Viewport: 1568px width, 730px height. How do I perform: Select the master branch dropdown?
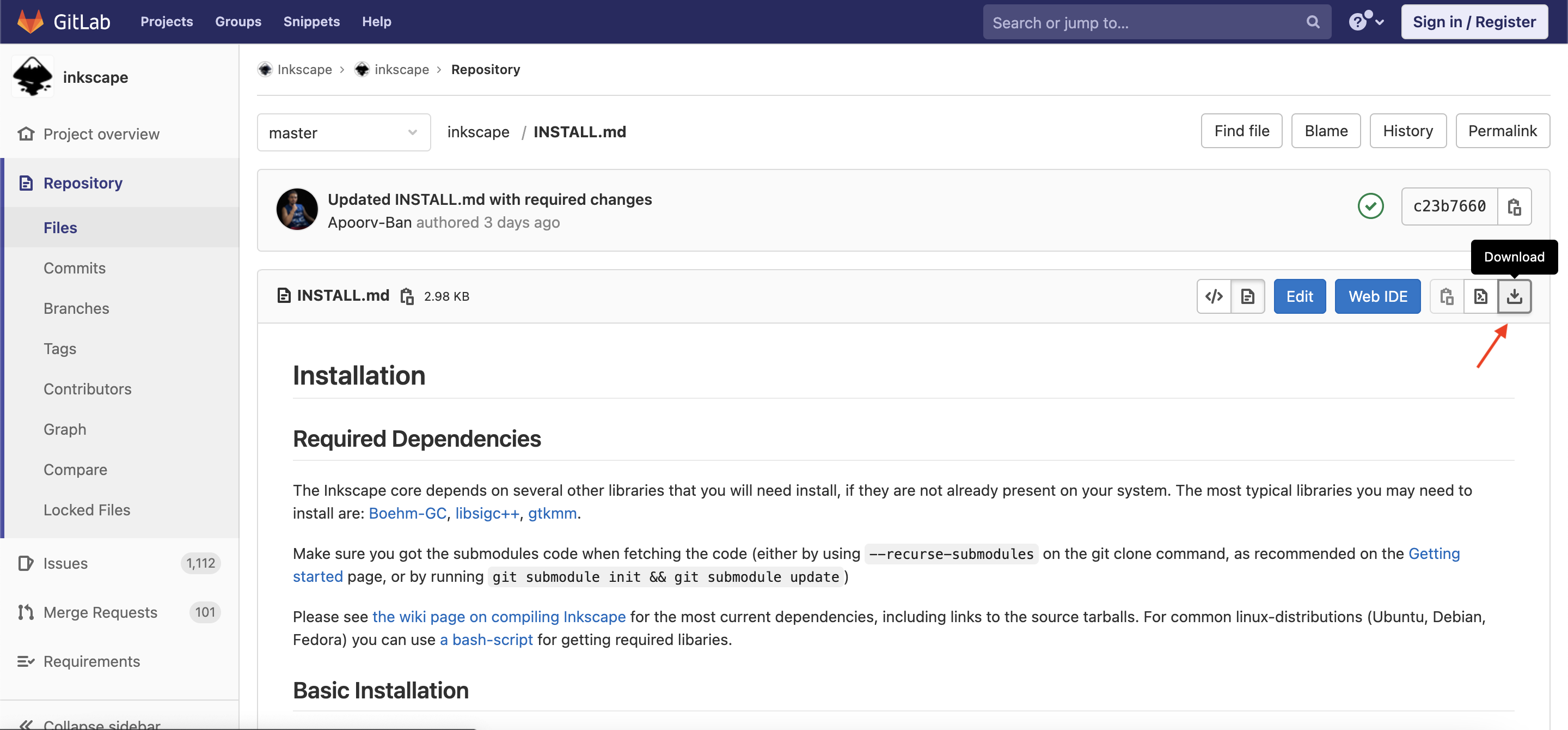pos(343,131)
